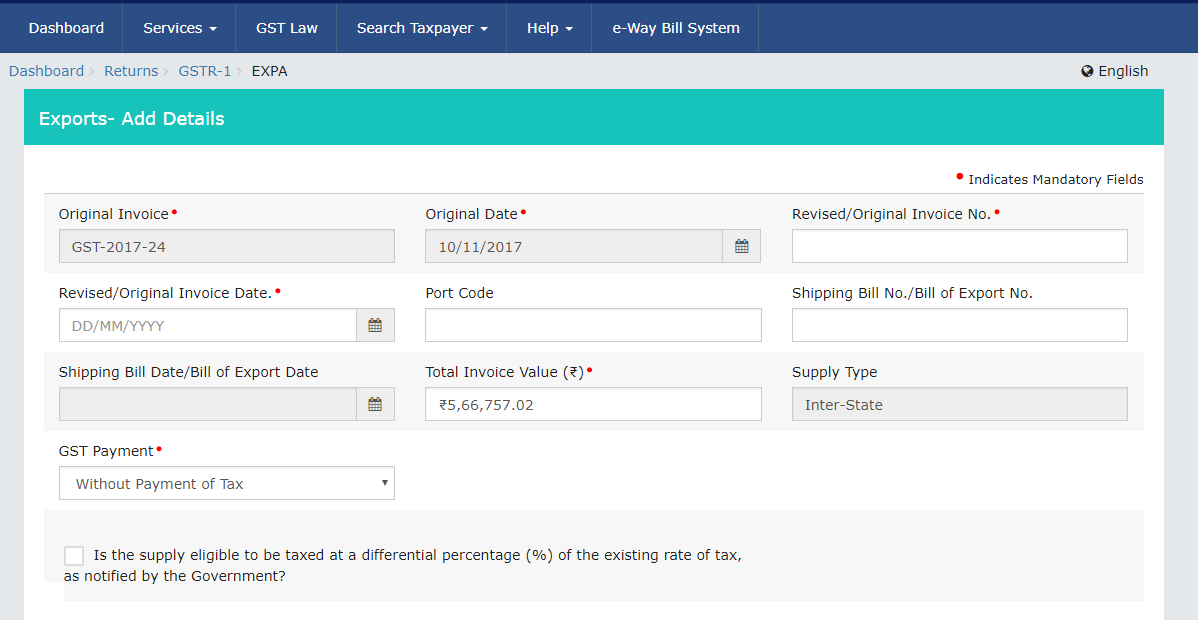Click the GSTR-1 breadcrumb link

click(x=204, y=71)
